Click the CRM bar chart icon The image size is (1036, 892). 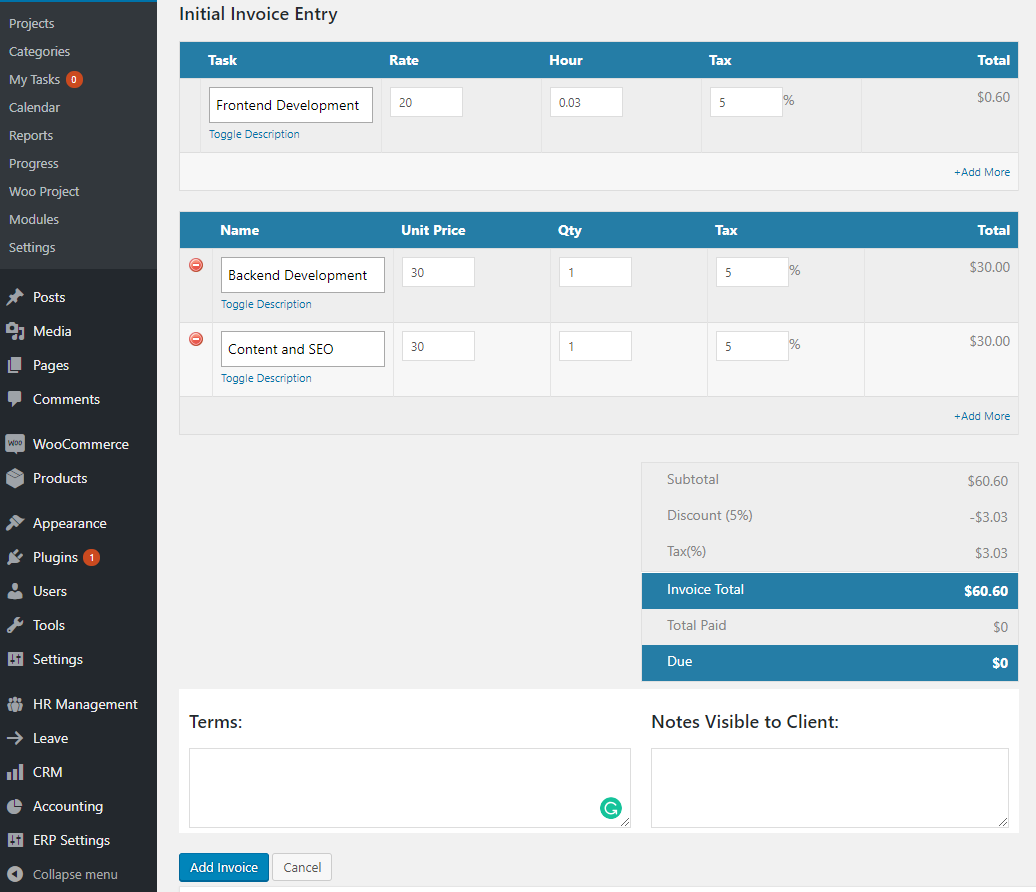[15, 772]
